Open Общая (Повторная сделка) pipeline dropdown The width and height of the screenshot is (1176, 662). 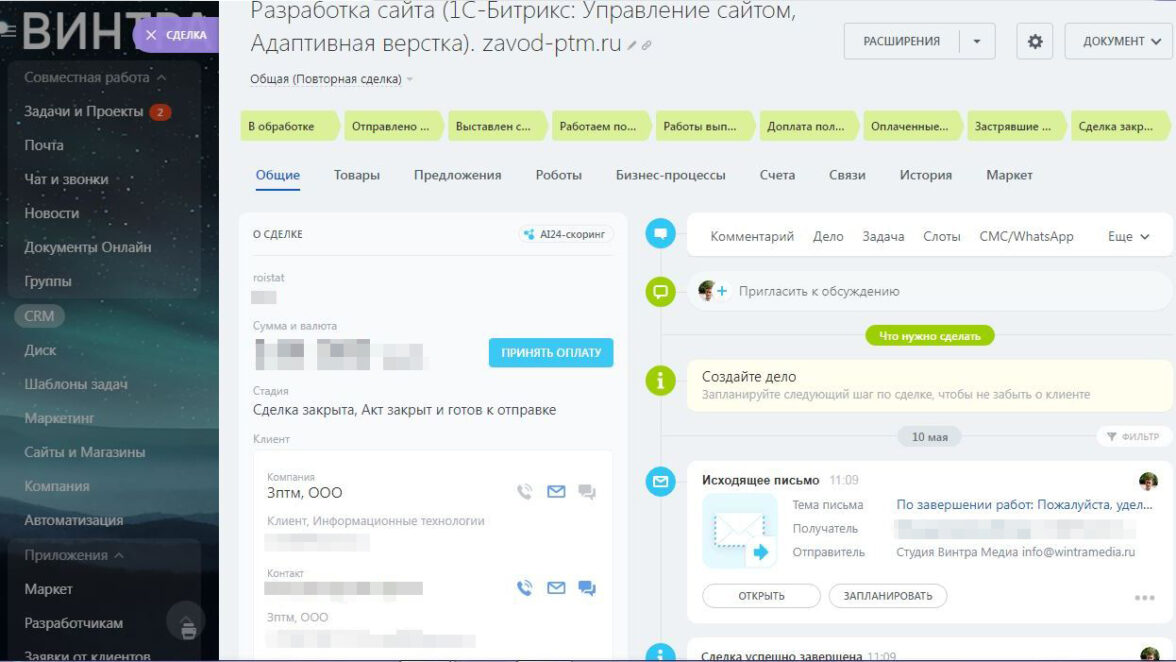point(332,79)
